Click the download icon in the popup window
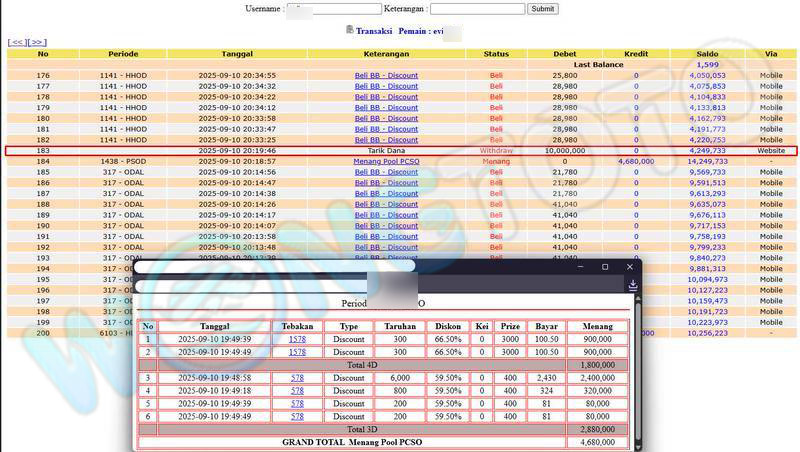 pyautogui.click(x=632, y=286)
